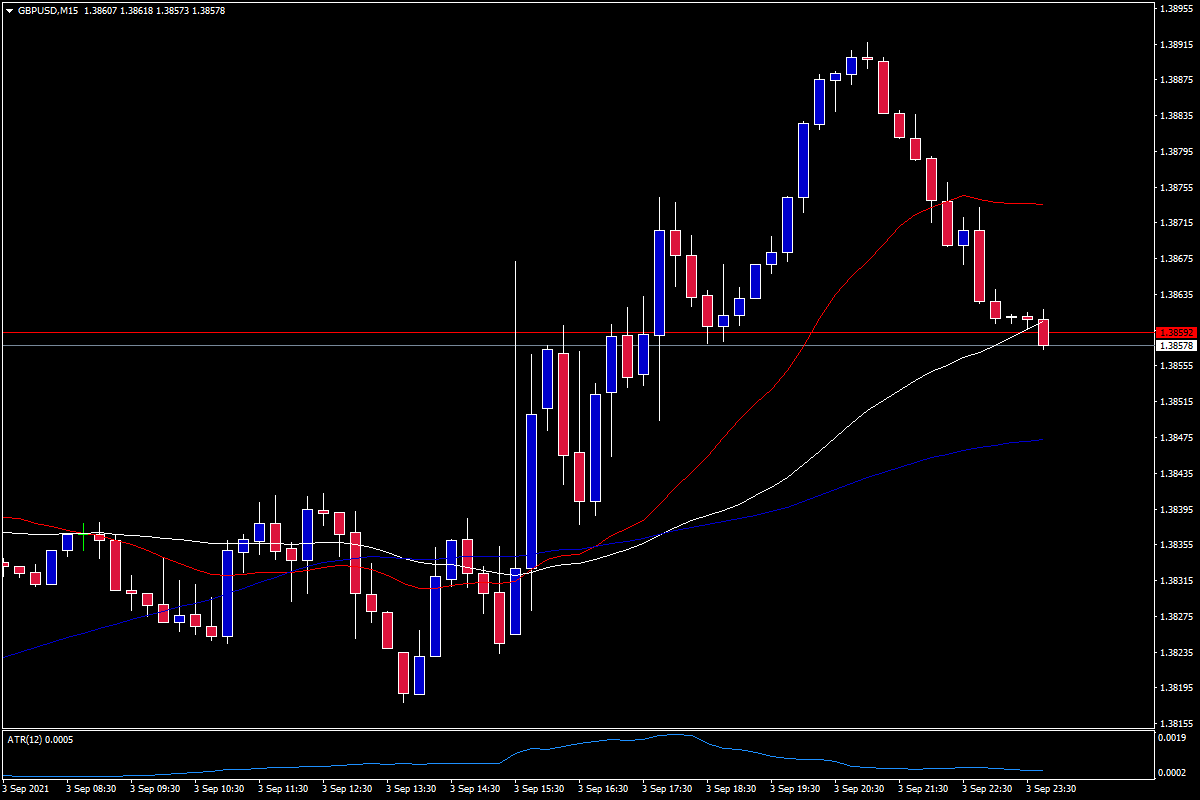Open the GBPUSD,M15 chart context dropdown arrow
The width and height of the screenshot is (1200, 800).
point(10,11)
